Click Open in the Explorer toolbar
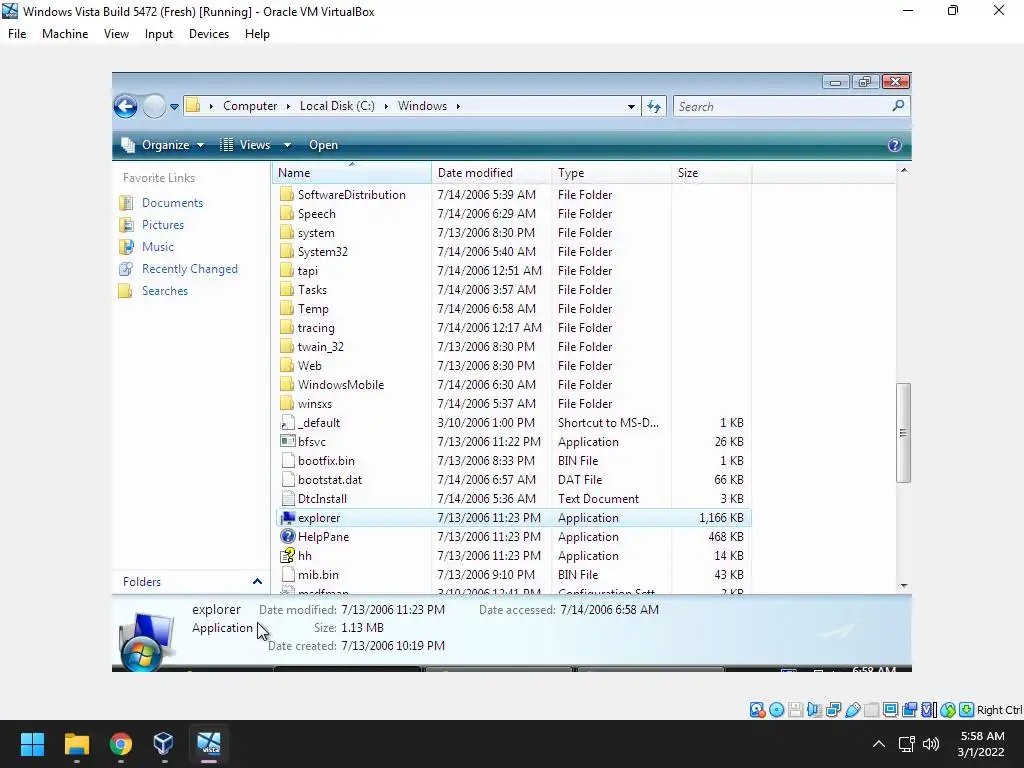The image size is (1024, 768). pos(323,145)
